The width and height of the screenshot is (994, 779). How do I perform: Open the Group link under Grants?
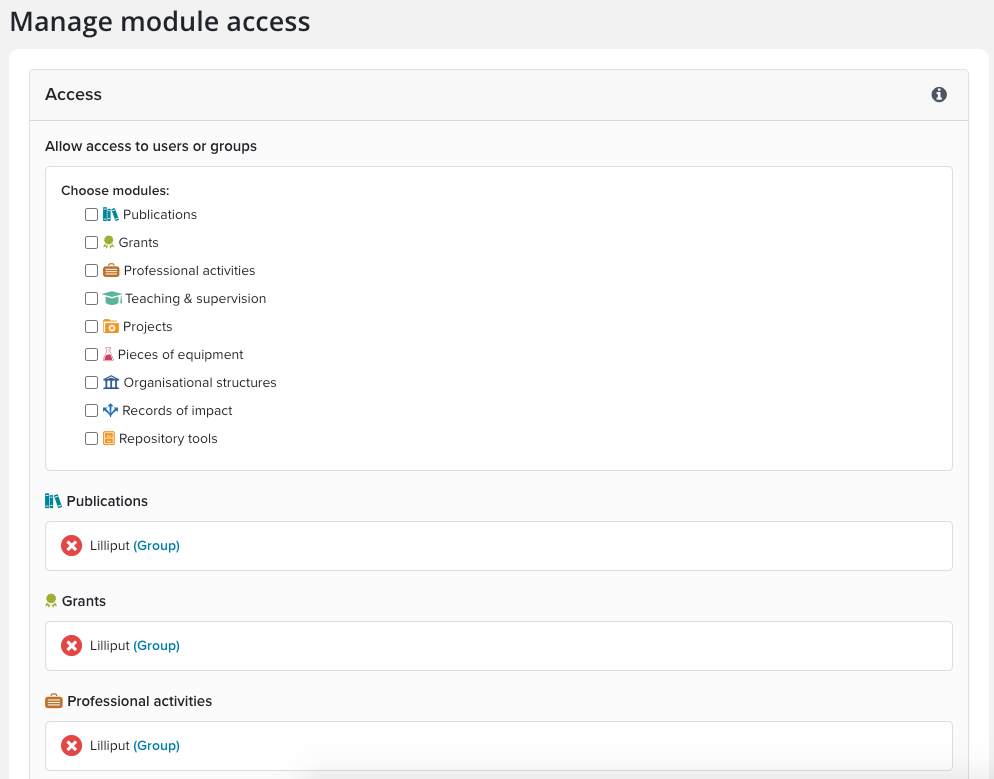click(x=156, y=646)
